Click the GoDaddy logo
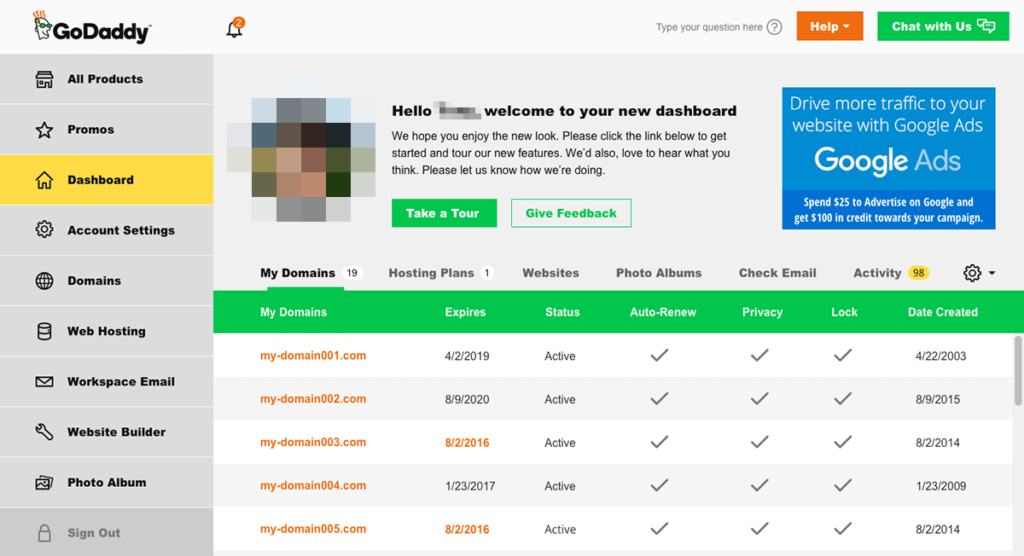 point(91,27)
